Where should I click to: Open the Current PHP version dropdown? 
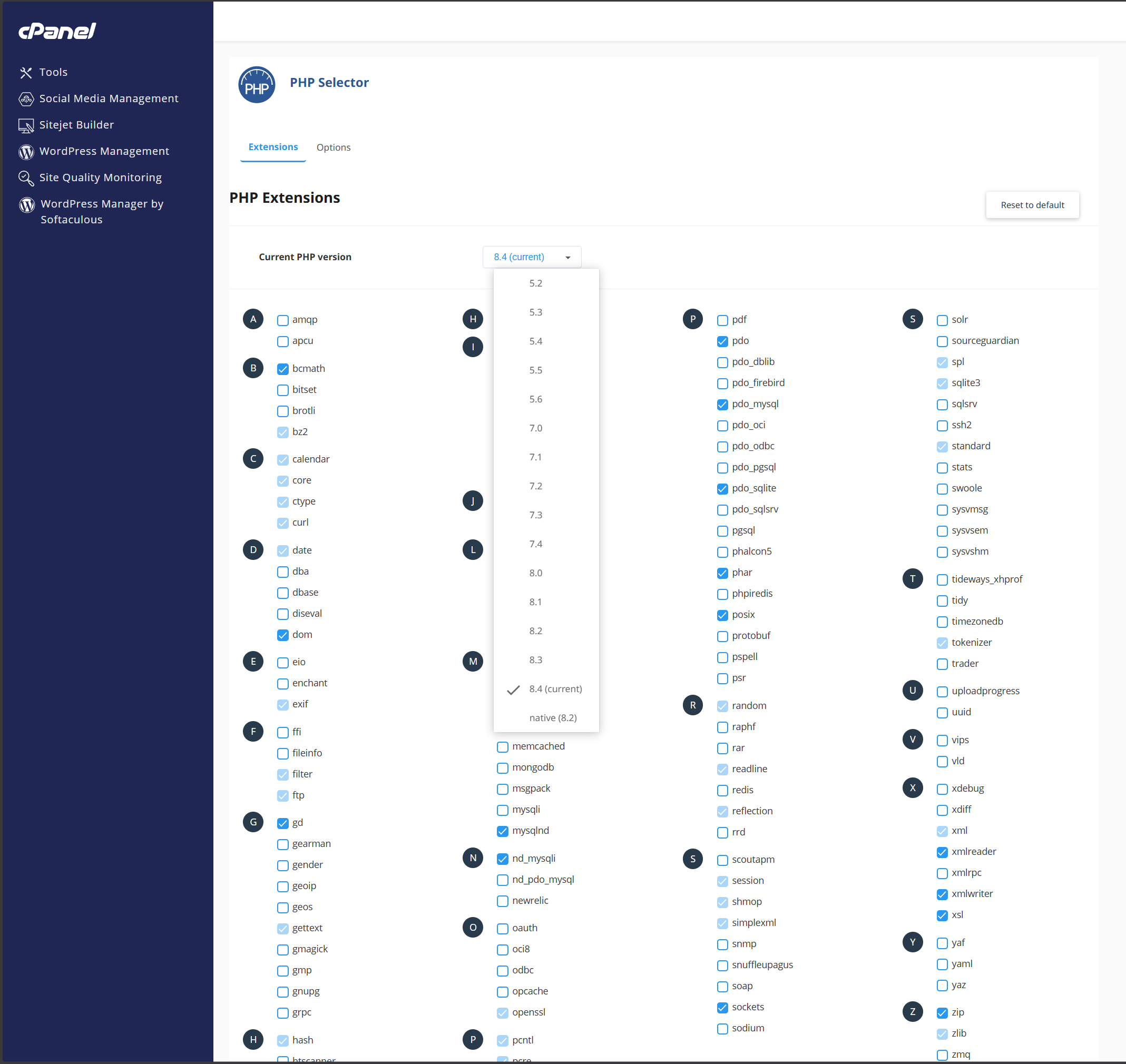[532, 257]
